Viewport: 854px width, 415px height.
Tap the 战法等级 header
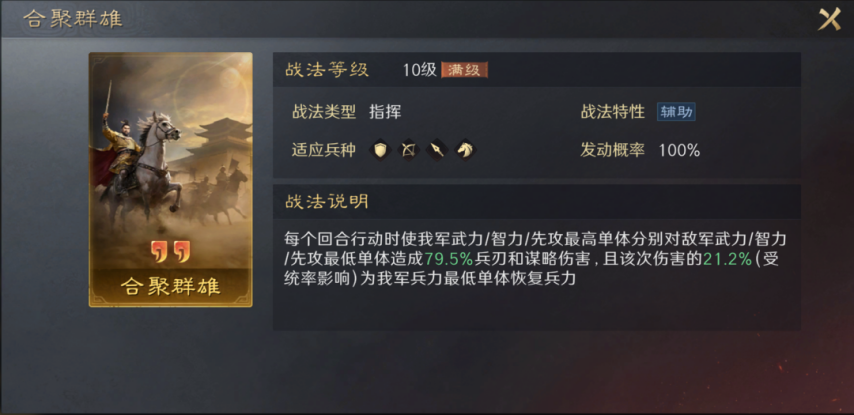(327, 70)
